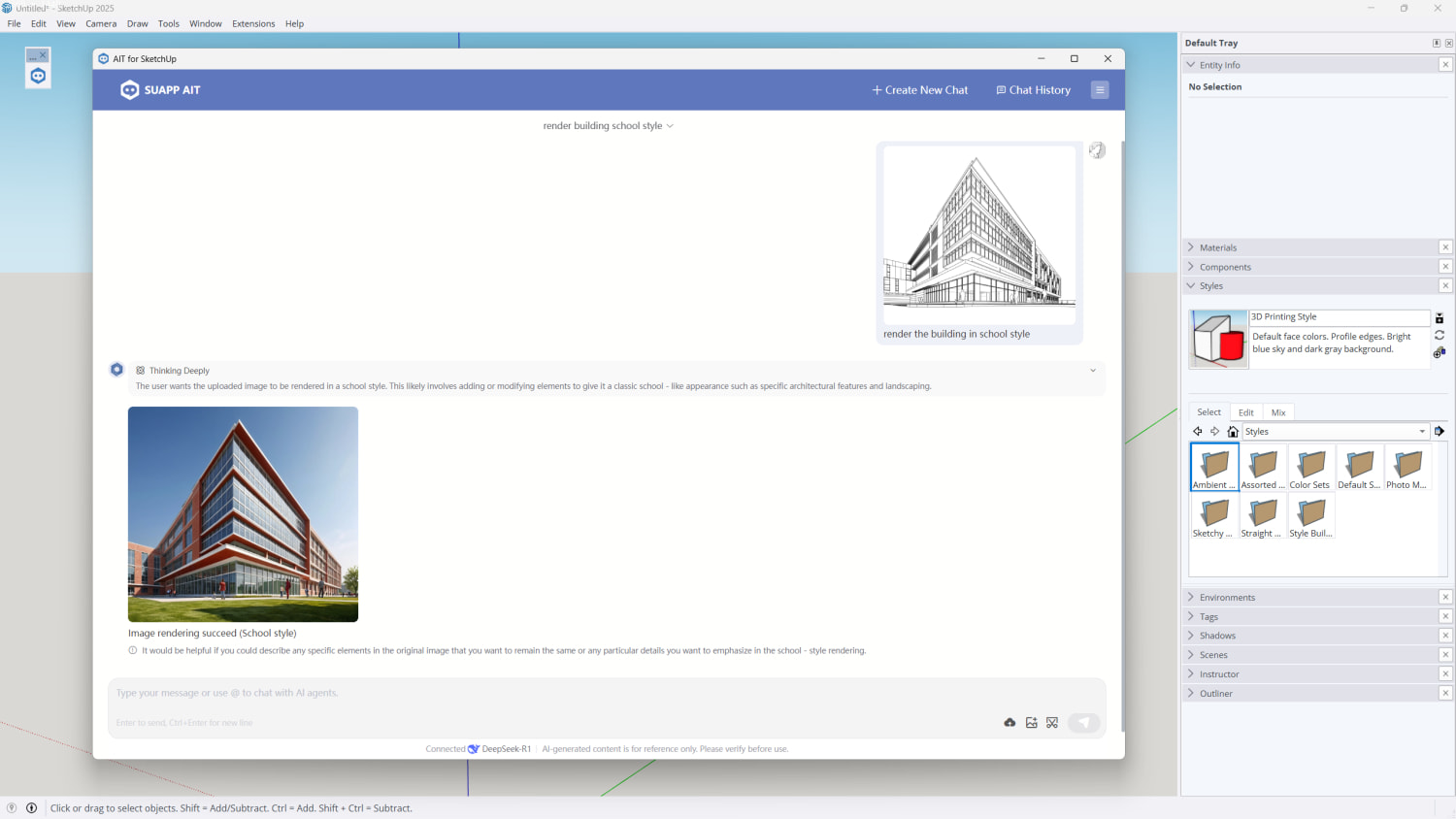Collapse the Thinking Deeply section
1456x819 pixels.
coord(1092,371)
